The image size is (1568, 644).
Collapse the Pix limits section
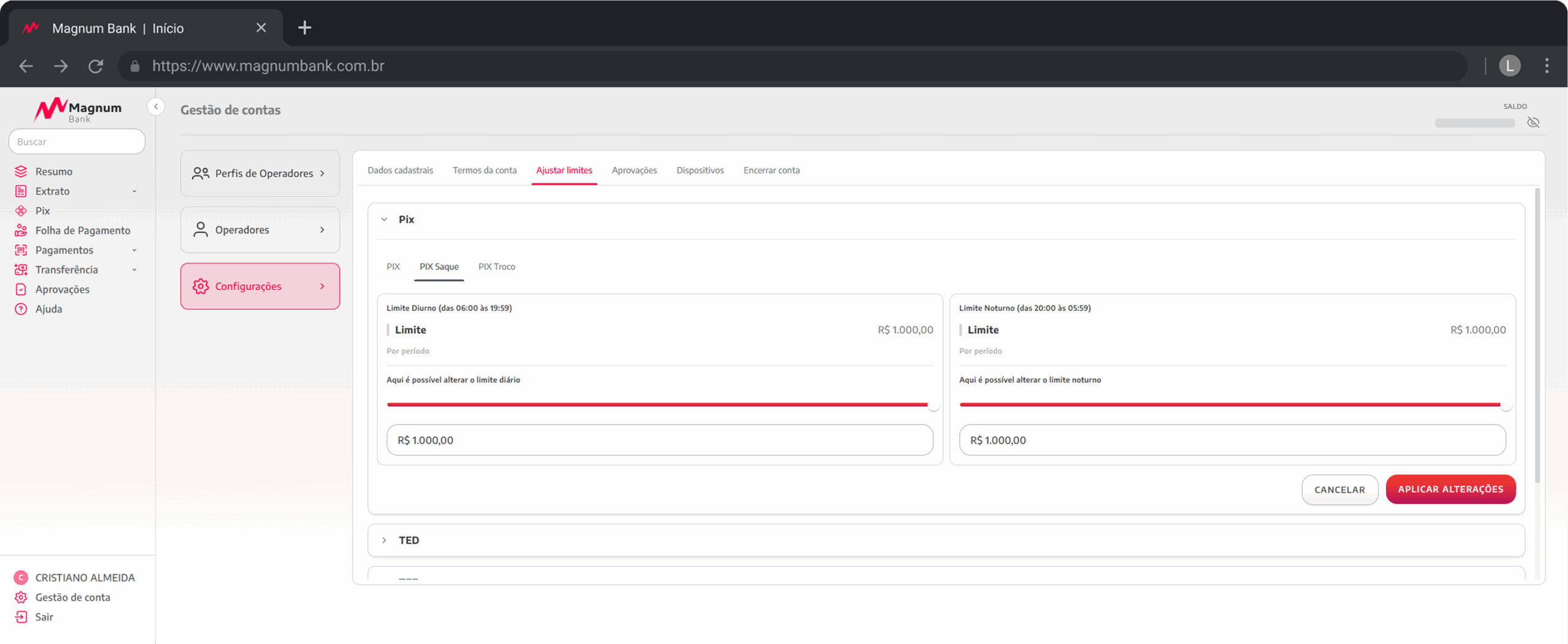point(384,219)
